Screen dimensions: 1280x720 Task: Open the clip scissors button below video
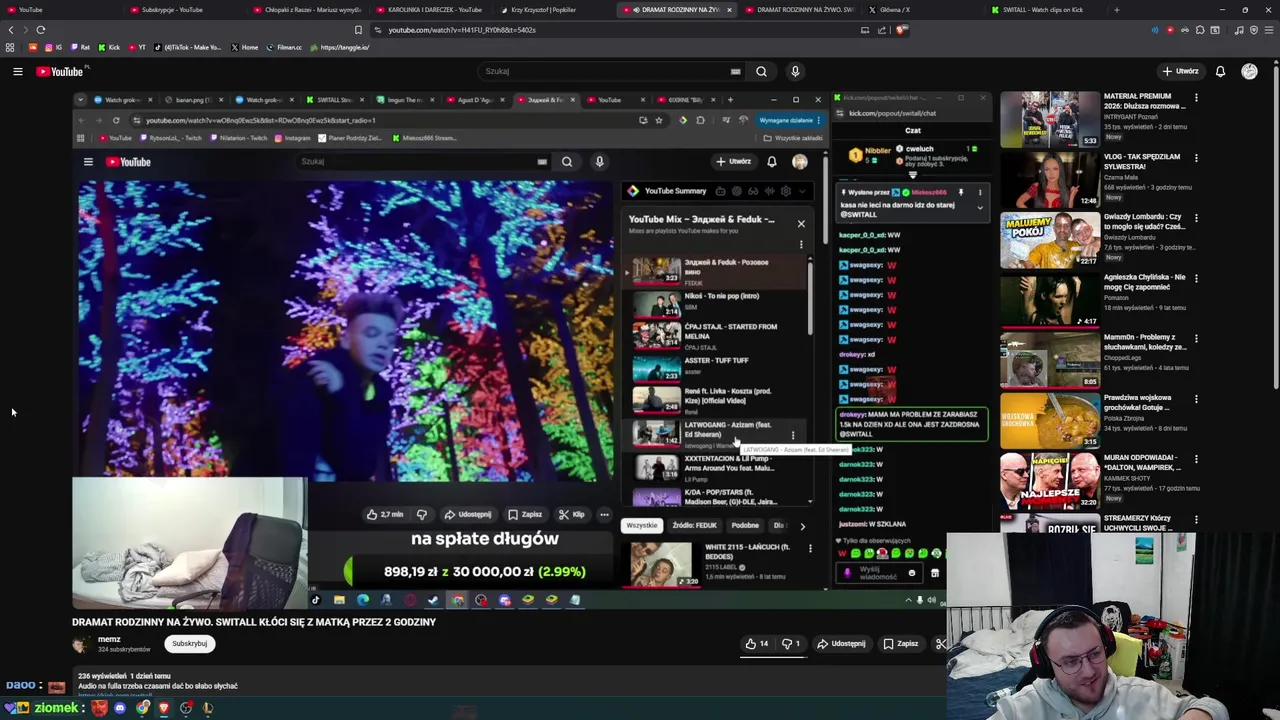(x=940, y=644)
